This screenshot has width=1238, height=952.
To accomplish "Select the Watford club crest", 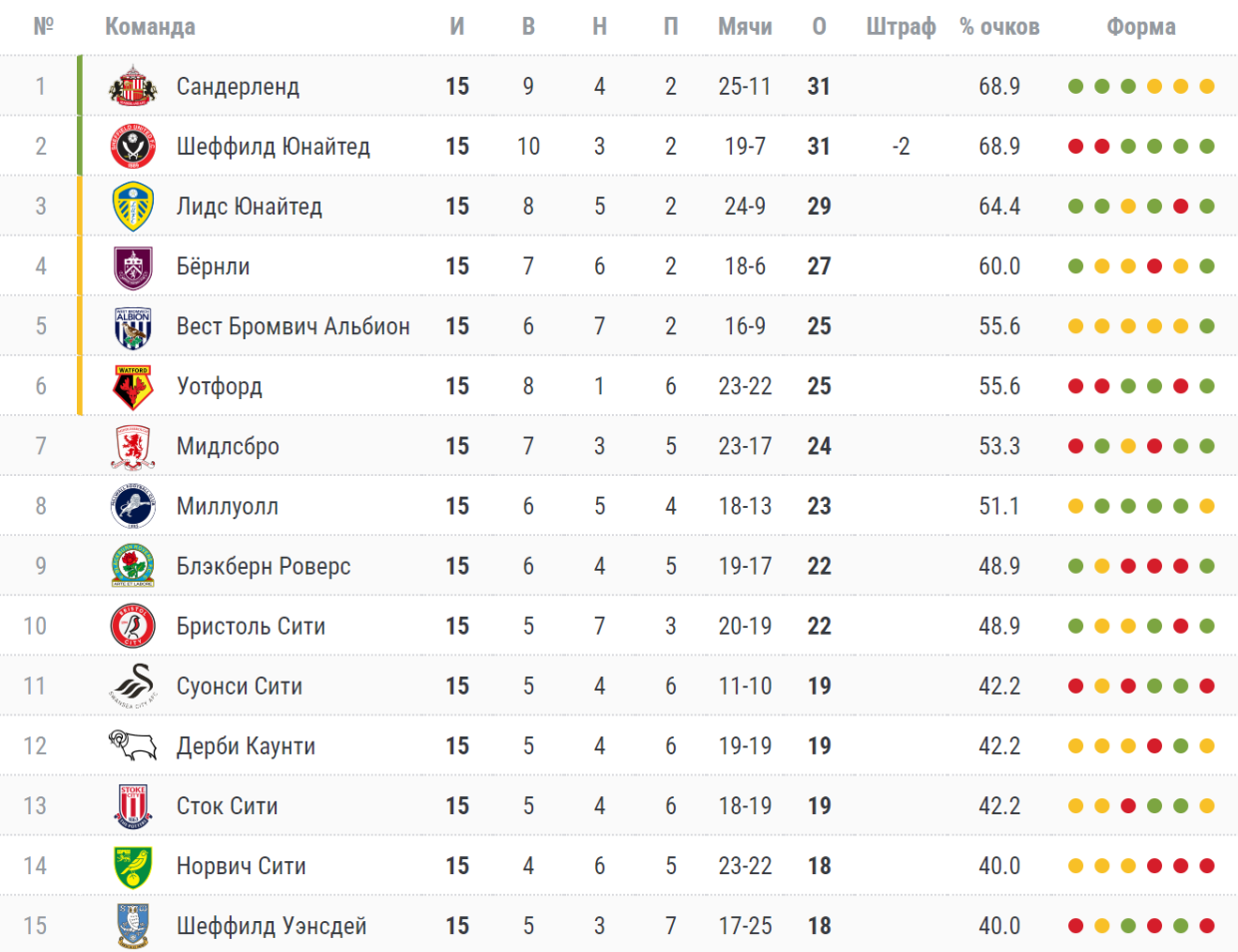I will (133, 386).
